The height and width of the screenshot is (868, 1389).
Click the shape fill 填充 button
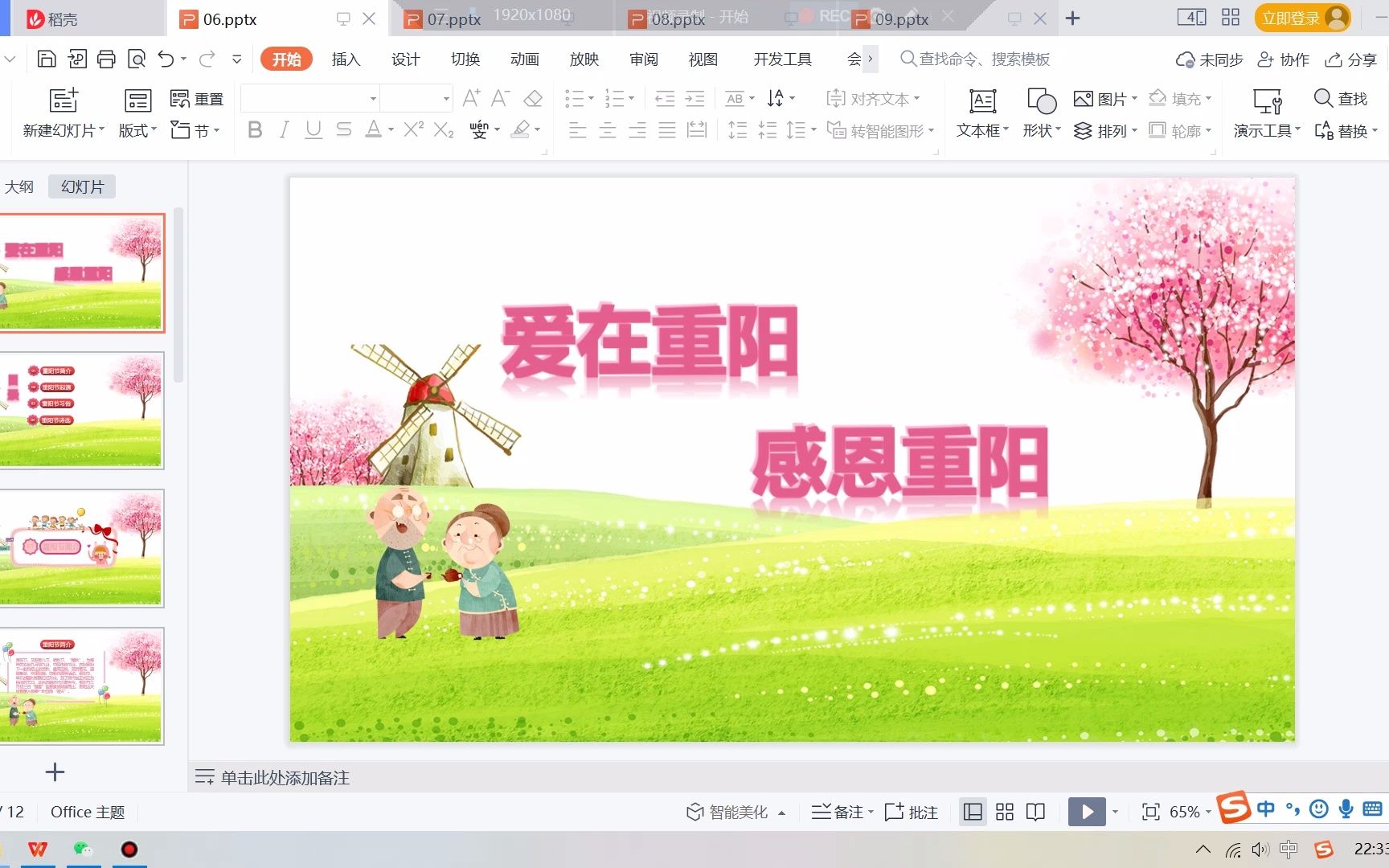pyautogui.click(x=1179, y=99)
